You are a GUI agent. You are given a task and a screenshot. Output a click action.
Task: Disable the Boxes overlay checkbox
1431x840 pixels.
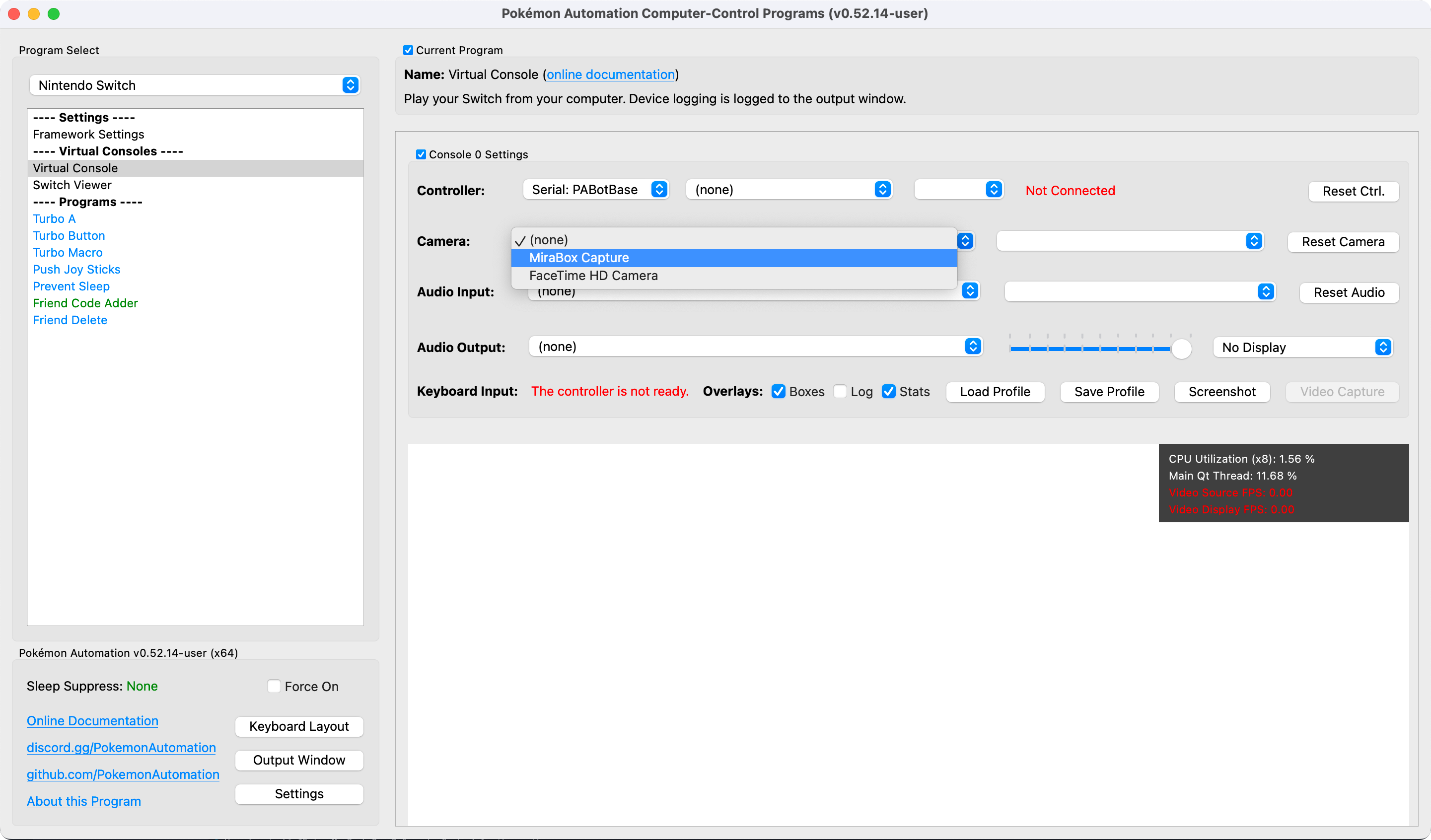click(779, 391)
